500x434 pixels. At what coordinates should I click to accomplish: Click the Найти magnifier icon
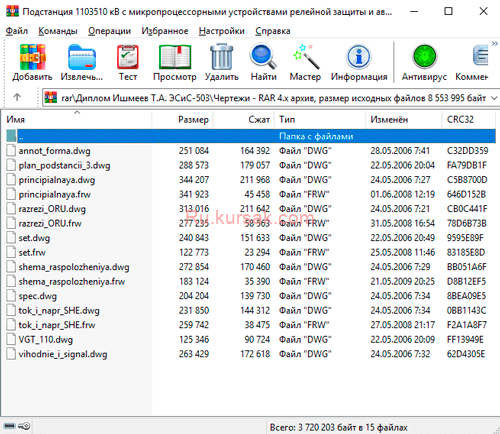pyautogui.click(x=263, y=56)
